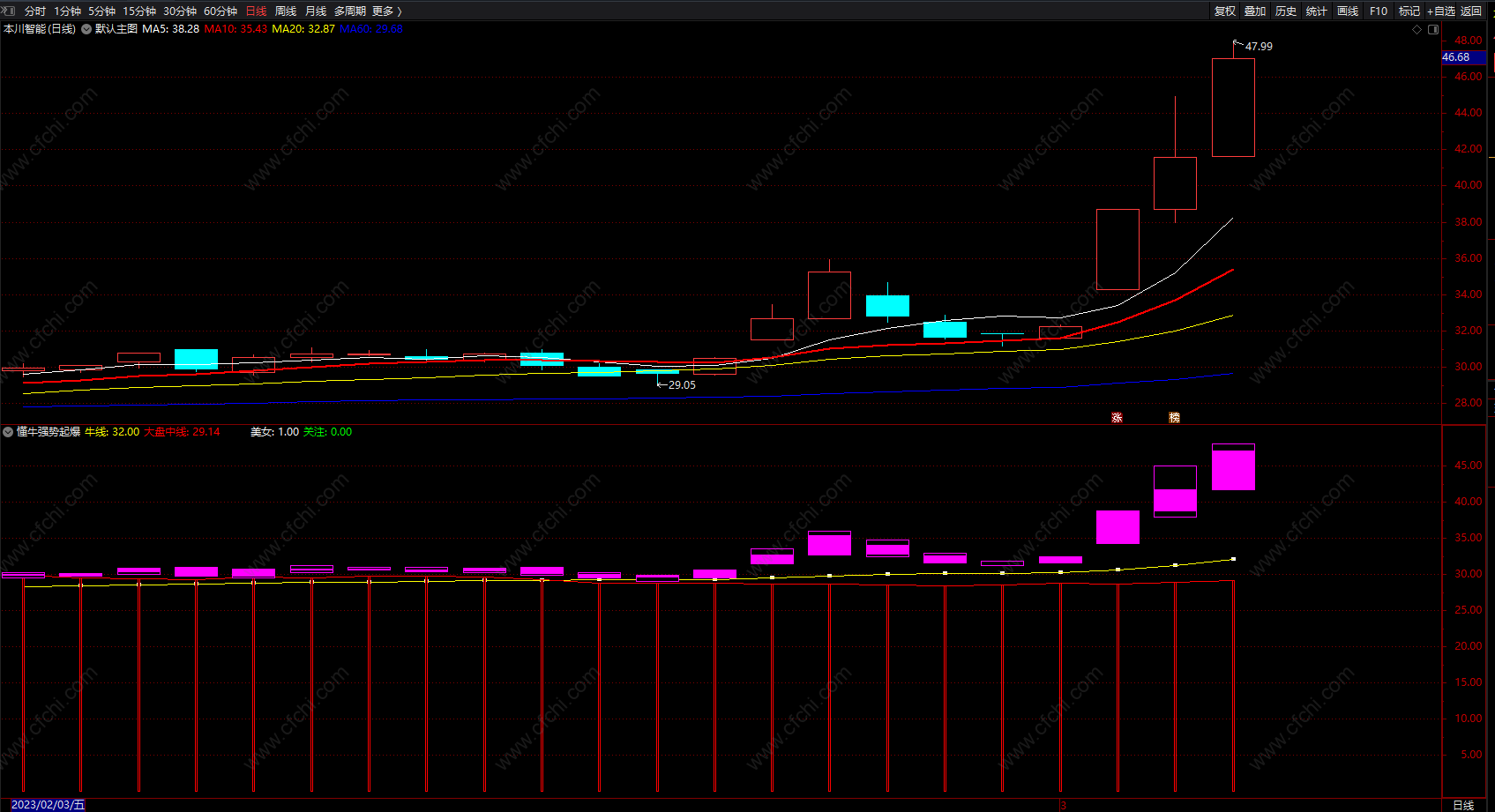Click the 默认主图 main chart label
This screenshot has height=812, width=1495.
click(x=116, y=29)
